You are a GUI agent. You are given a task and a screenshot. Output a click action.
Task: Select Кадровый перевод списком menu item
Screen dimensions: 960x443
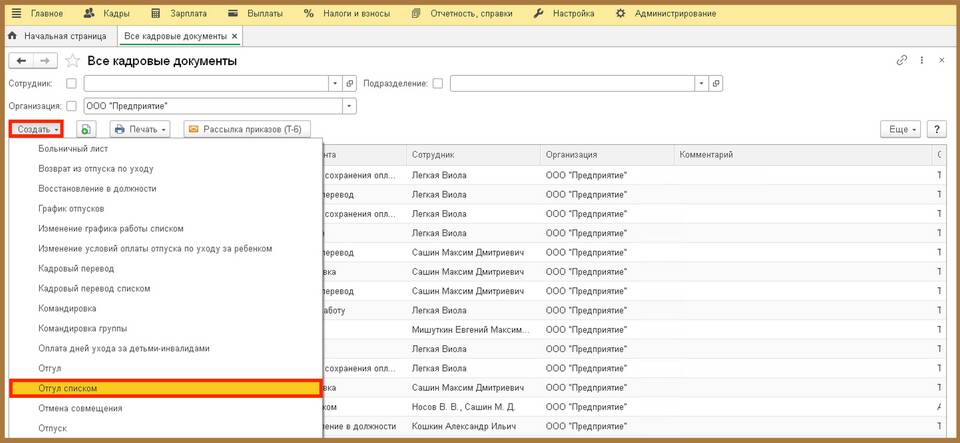tap(165, 288)
